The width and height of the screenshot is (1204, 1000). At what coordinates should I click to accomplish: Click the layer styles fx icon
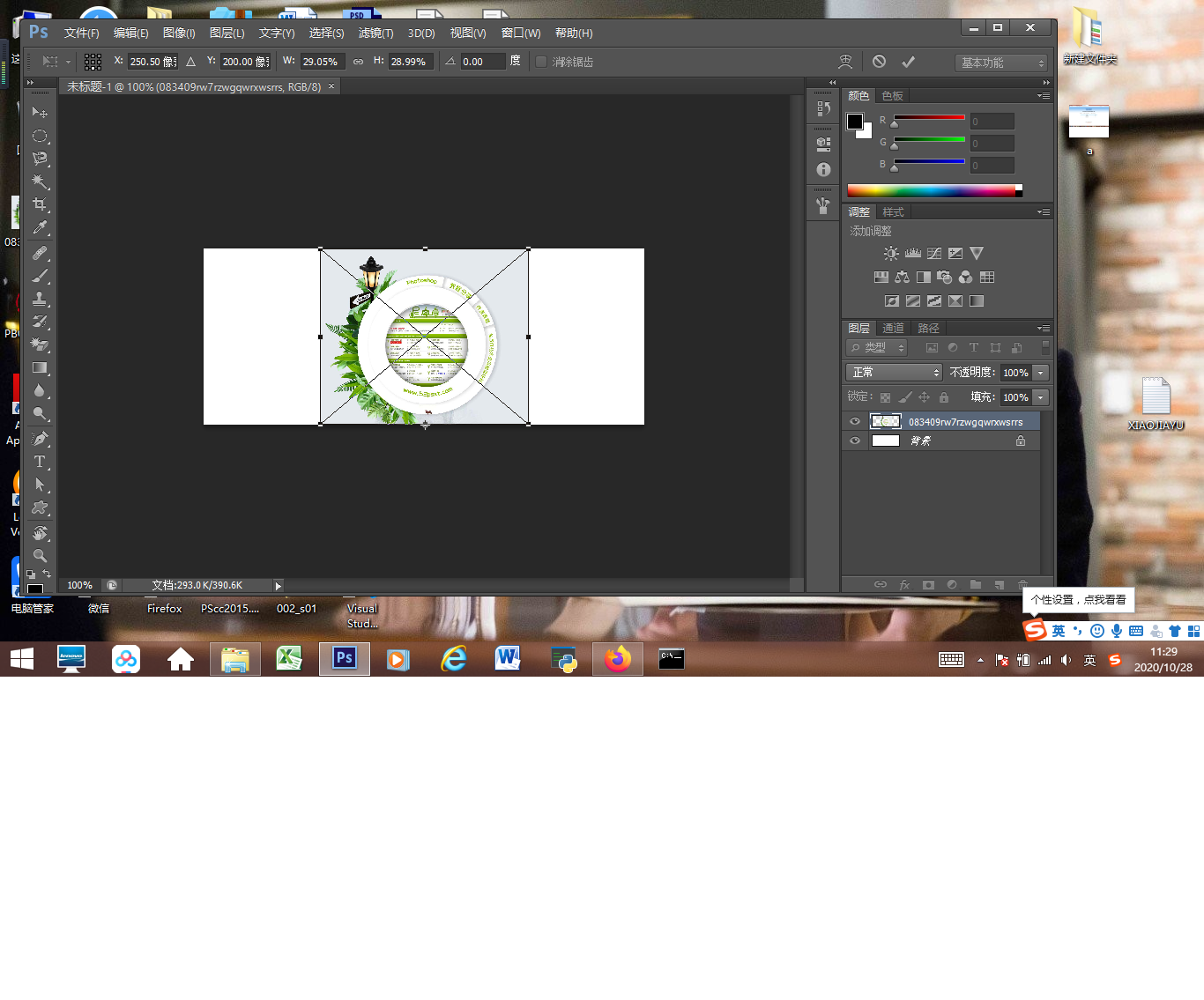904,585
